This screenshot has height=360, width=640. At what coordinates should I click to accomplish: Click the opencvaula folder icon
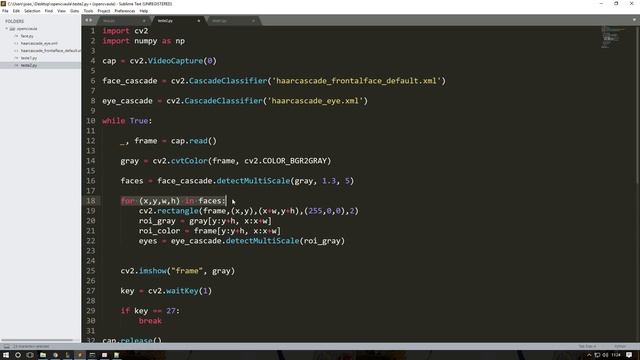tap(12, 29)
